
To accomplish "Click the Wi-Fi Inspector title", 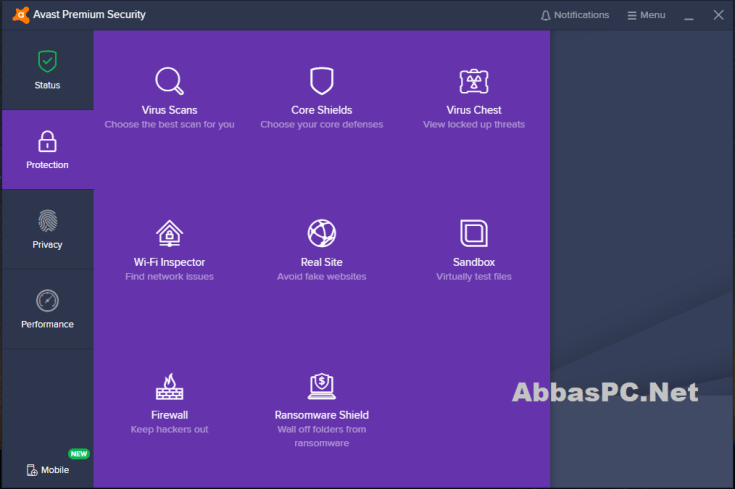I will click(169, 263).
